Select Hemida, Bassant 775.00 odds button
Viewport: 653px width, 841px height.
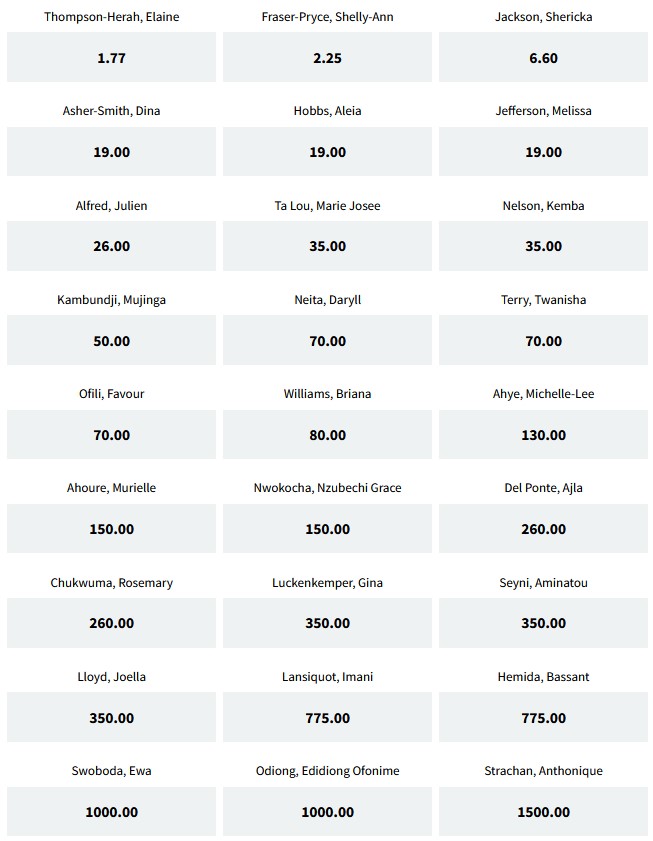coord(543,718)
